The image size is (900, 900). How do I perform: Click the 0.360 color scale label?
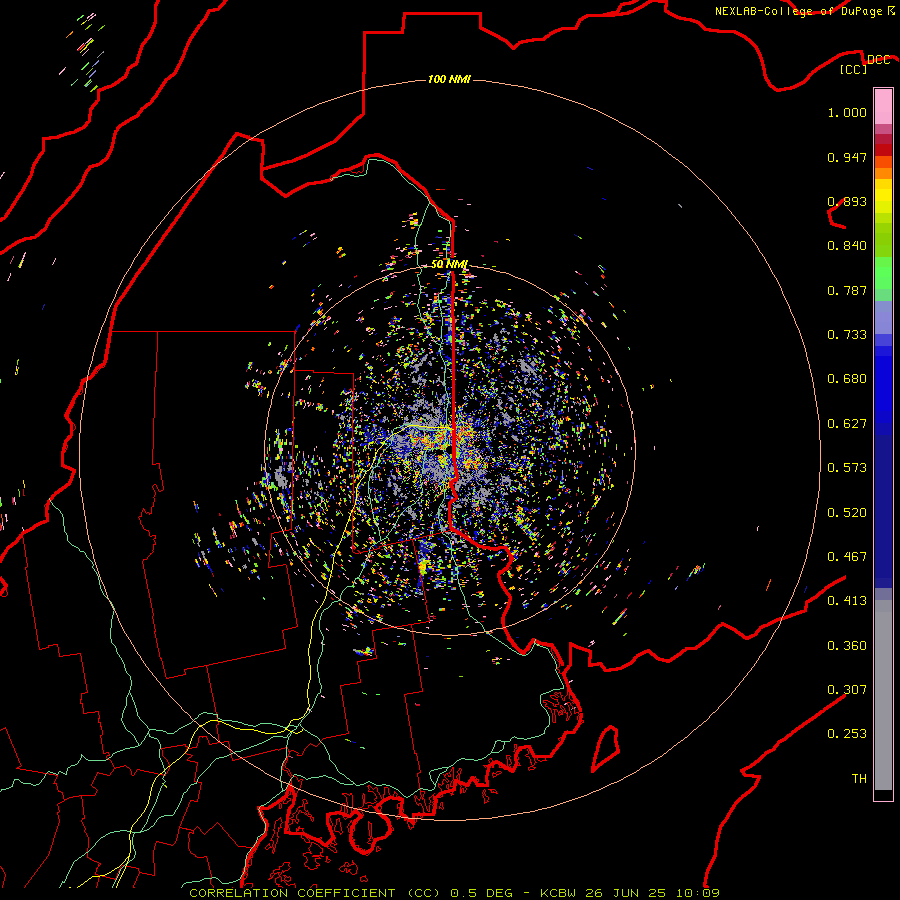point(847,646)
